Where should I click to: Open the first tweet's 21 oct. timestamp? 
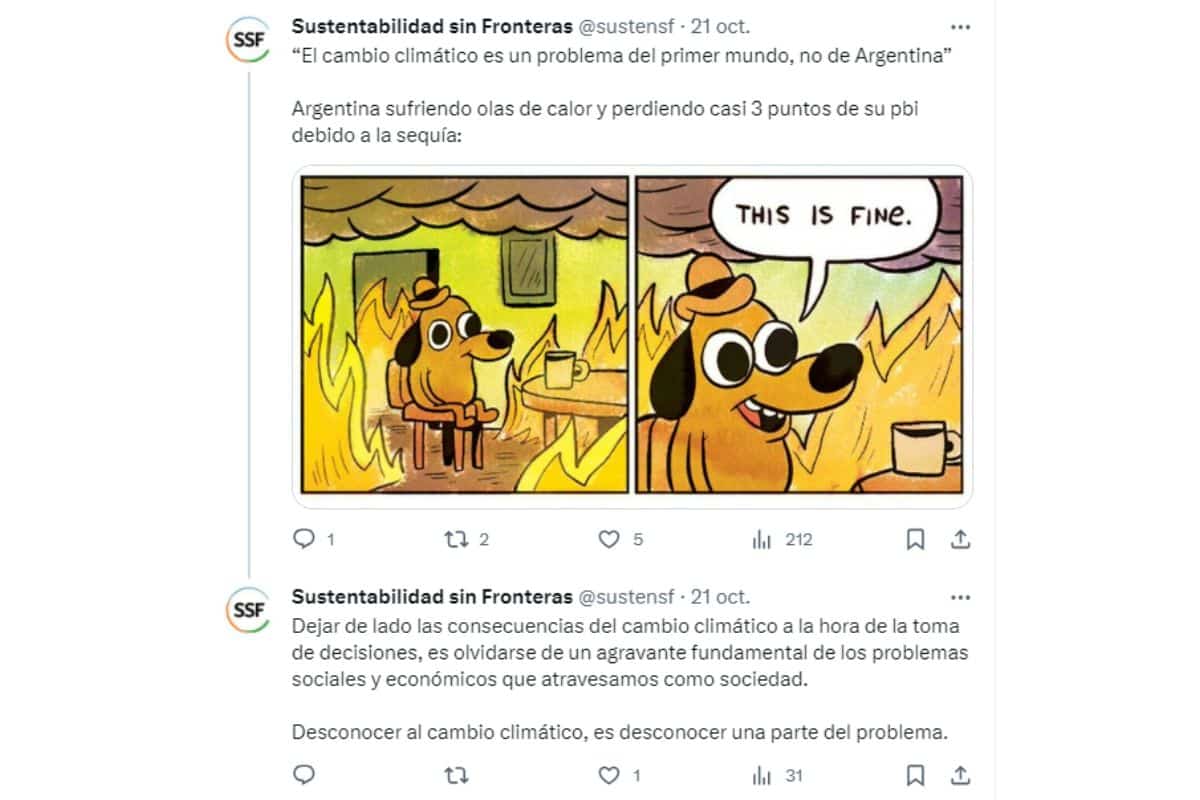720,27
